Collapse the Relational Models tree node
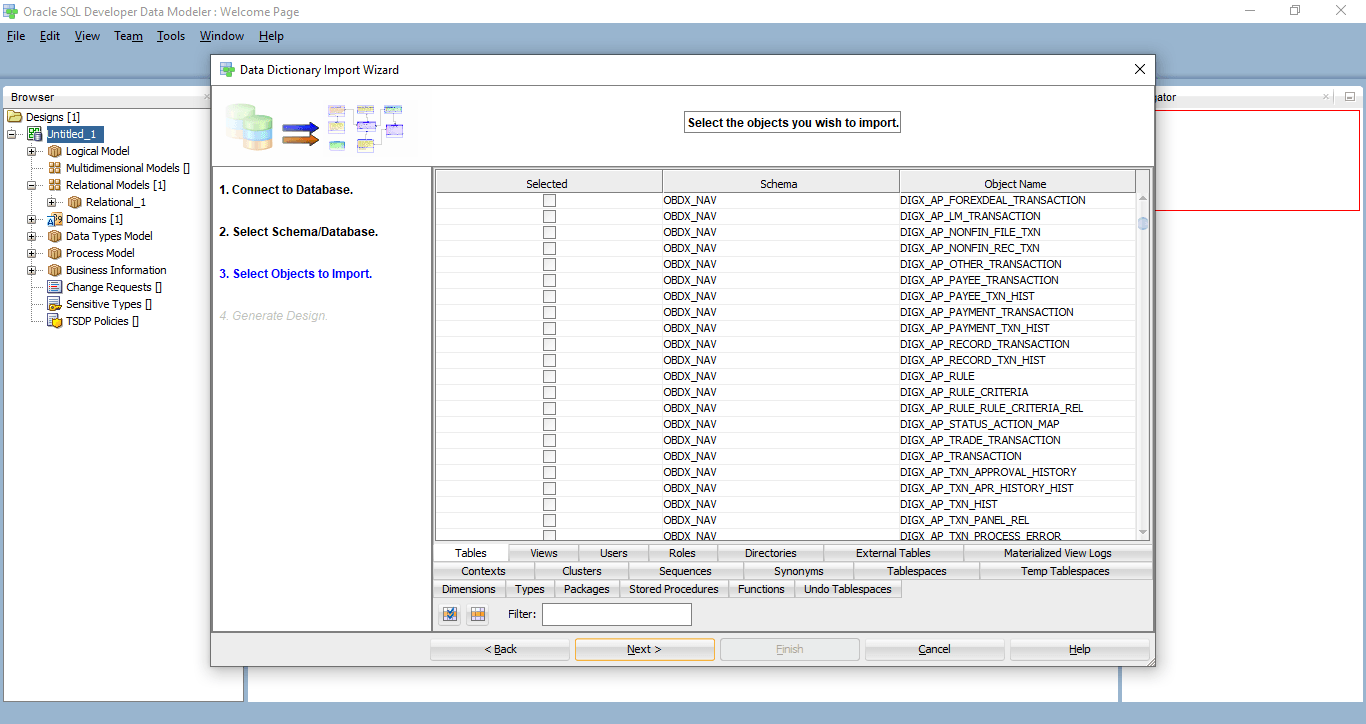This screenshot has height=724, width=1366. tap(32, 185)
